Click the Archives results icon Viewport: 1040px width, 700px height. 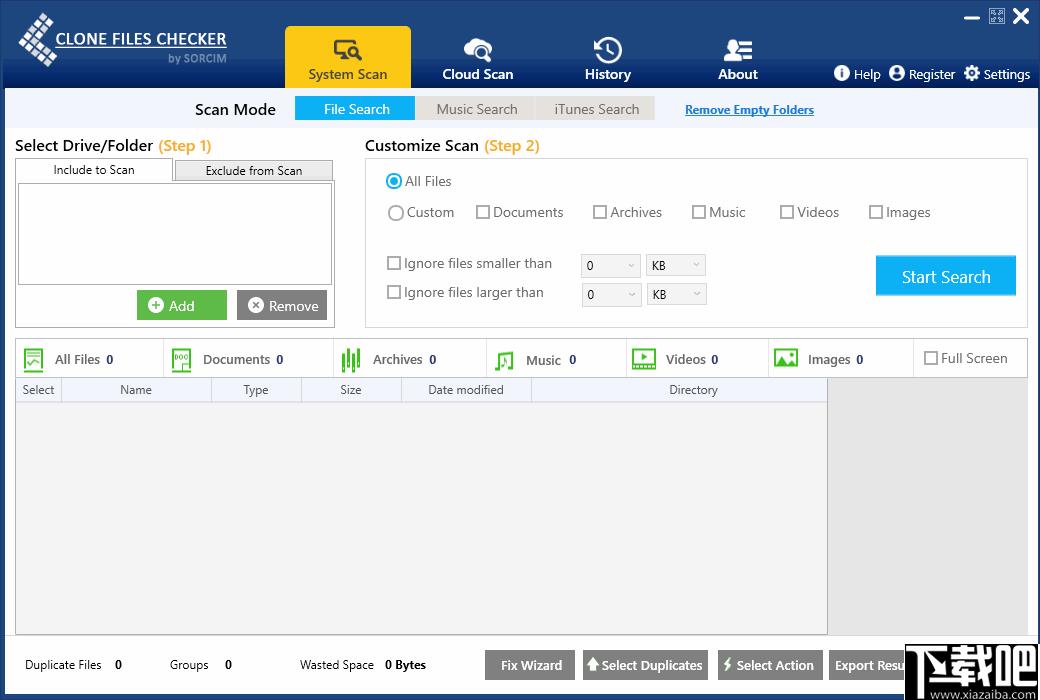(x=351, y=360)
